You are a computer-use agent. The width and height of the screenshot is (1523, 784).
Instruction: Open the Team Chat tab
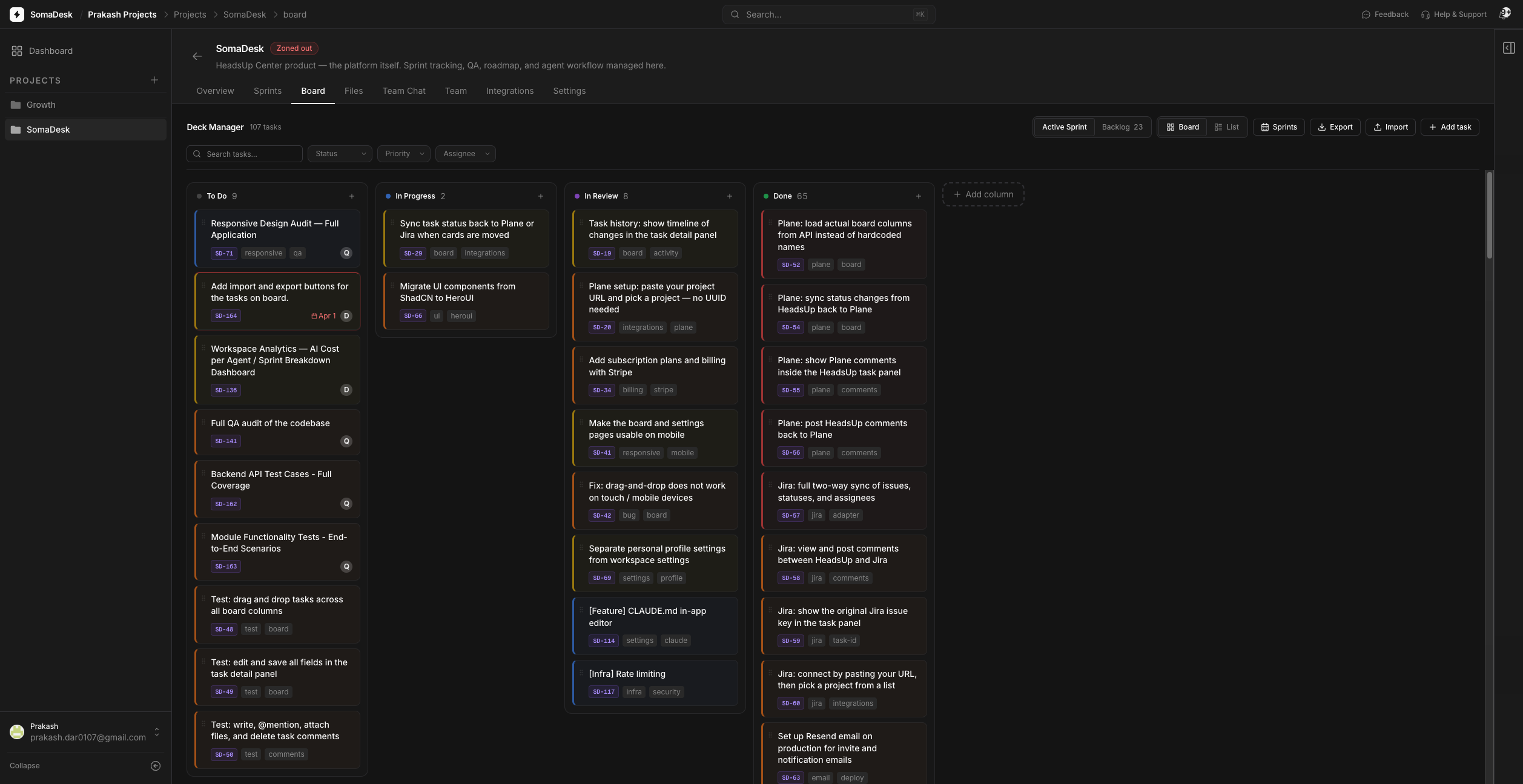[x=404, y=91]
